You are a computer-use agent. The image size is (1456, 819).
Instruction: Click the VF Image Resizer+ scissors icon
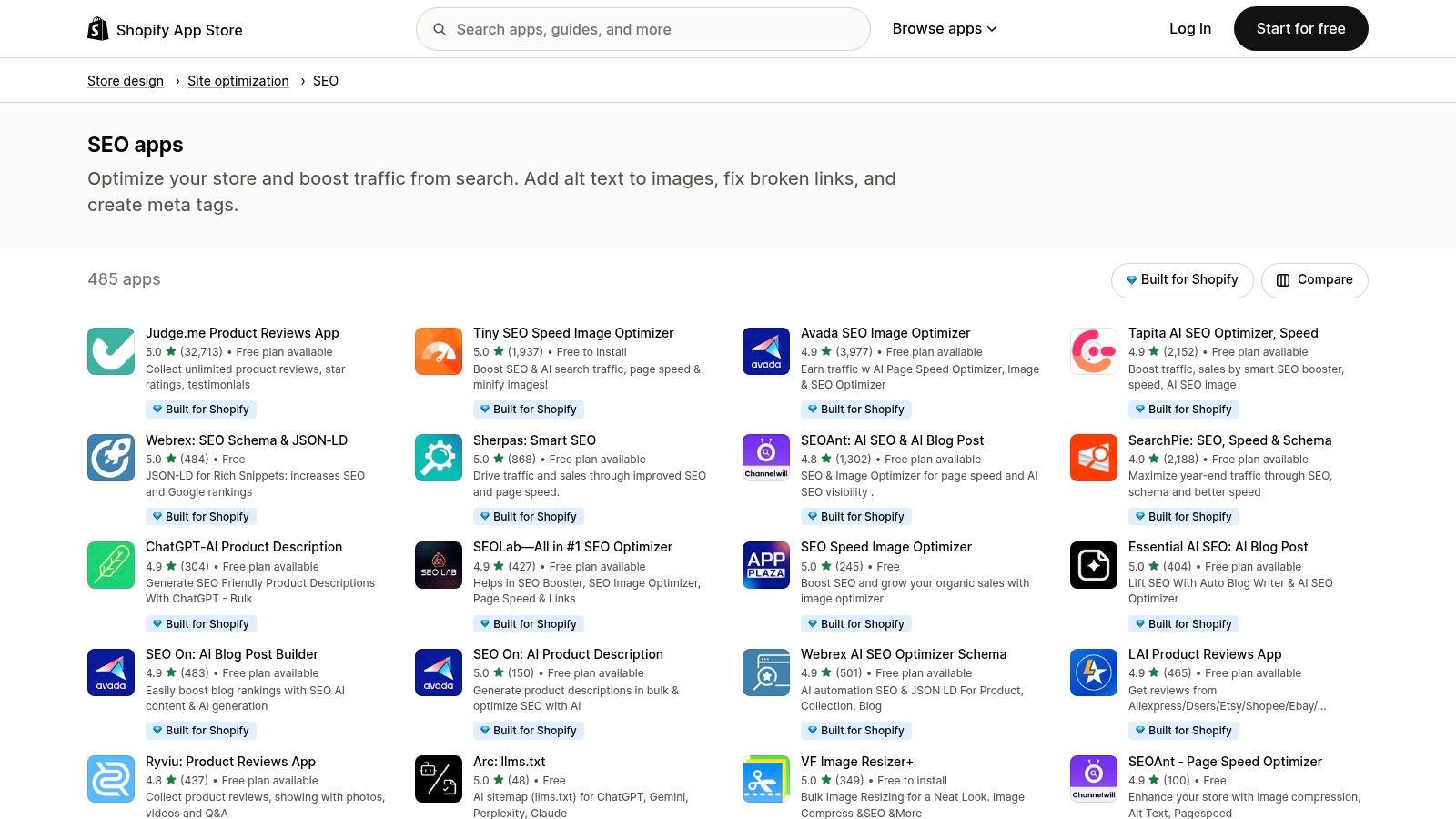coord(766,779)
